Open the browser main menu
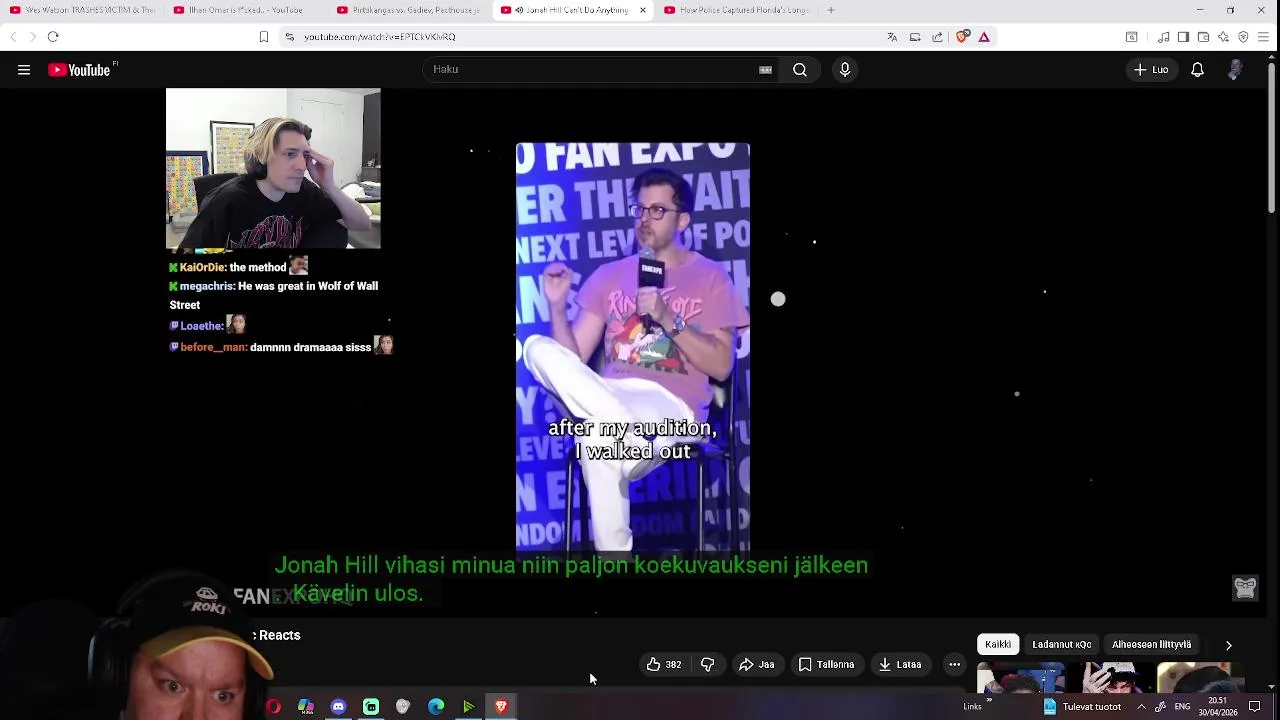 [x=1264, y=37]
